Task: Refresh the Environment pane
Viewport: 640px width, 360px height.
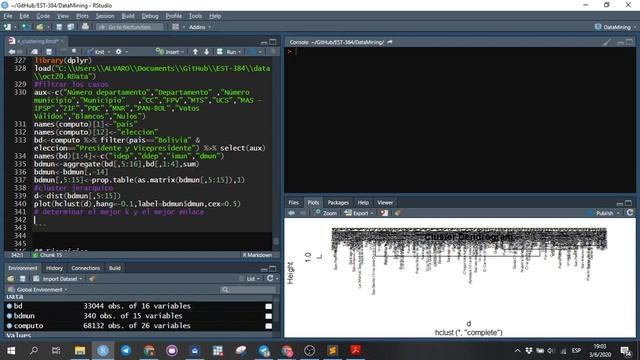Action: (270, 278)
